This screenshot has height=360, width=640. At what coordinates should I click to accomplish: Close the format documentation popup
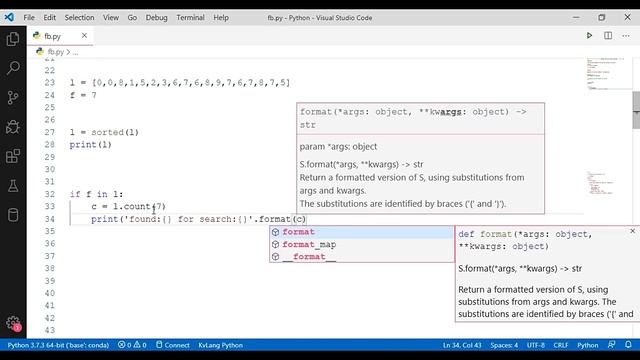[x=632, y=231]
